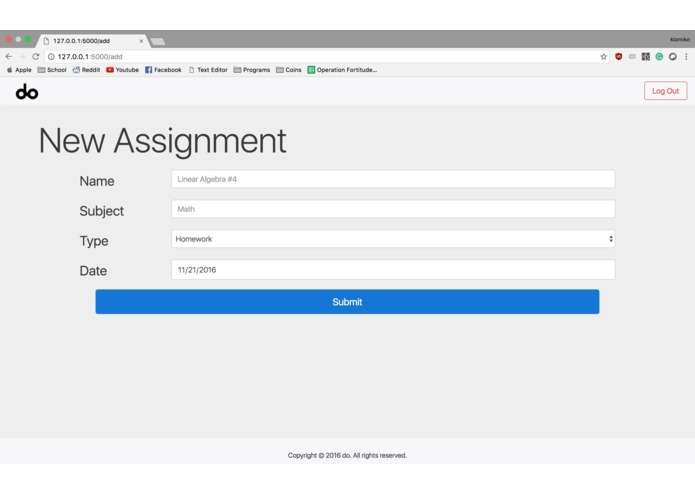Open the Youtube bookmark
695x494 pixels.
point(122,70)
